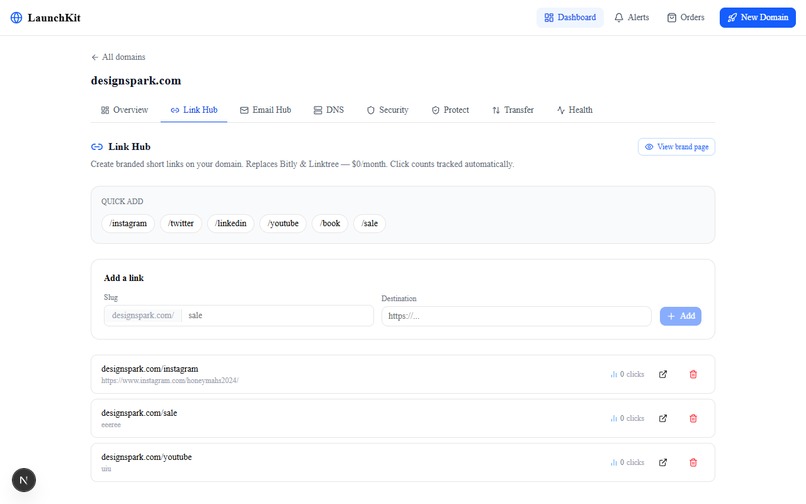The height and width of the screenshot is (504, 806).
Task: Click the click-count stats for youtube row
Action: pos(627,463)
